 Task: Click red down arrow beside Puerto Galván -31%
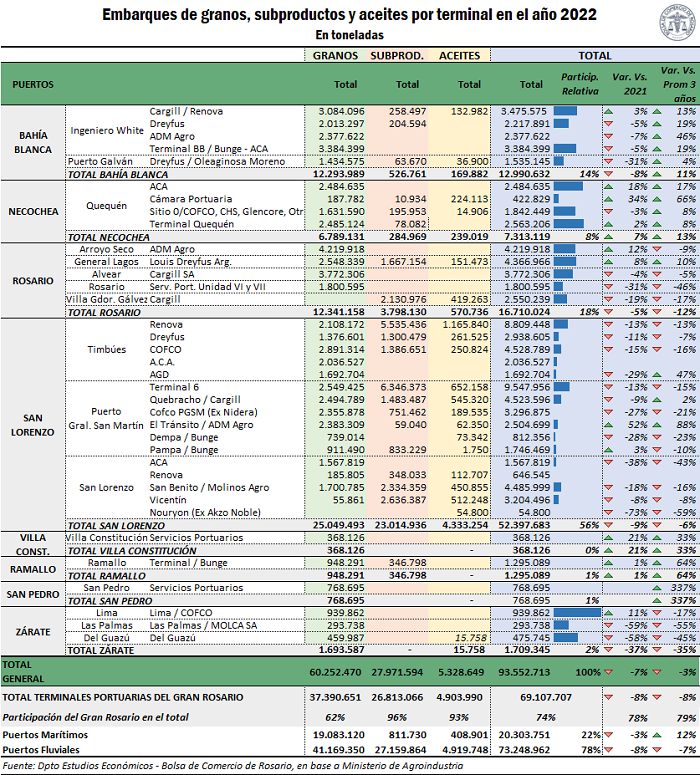(609, 161)
